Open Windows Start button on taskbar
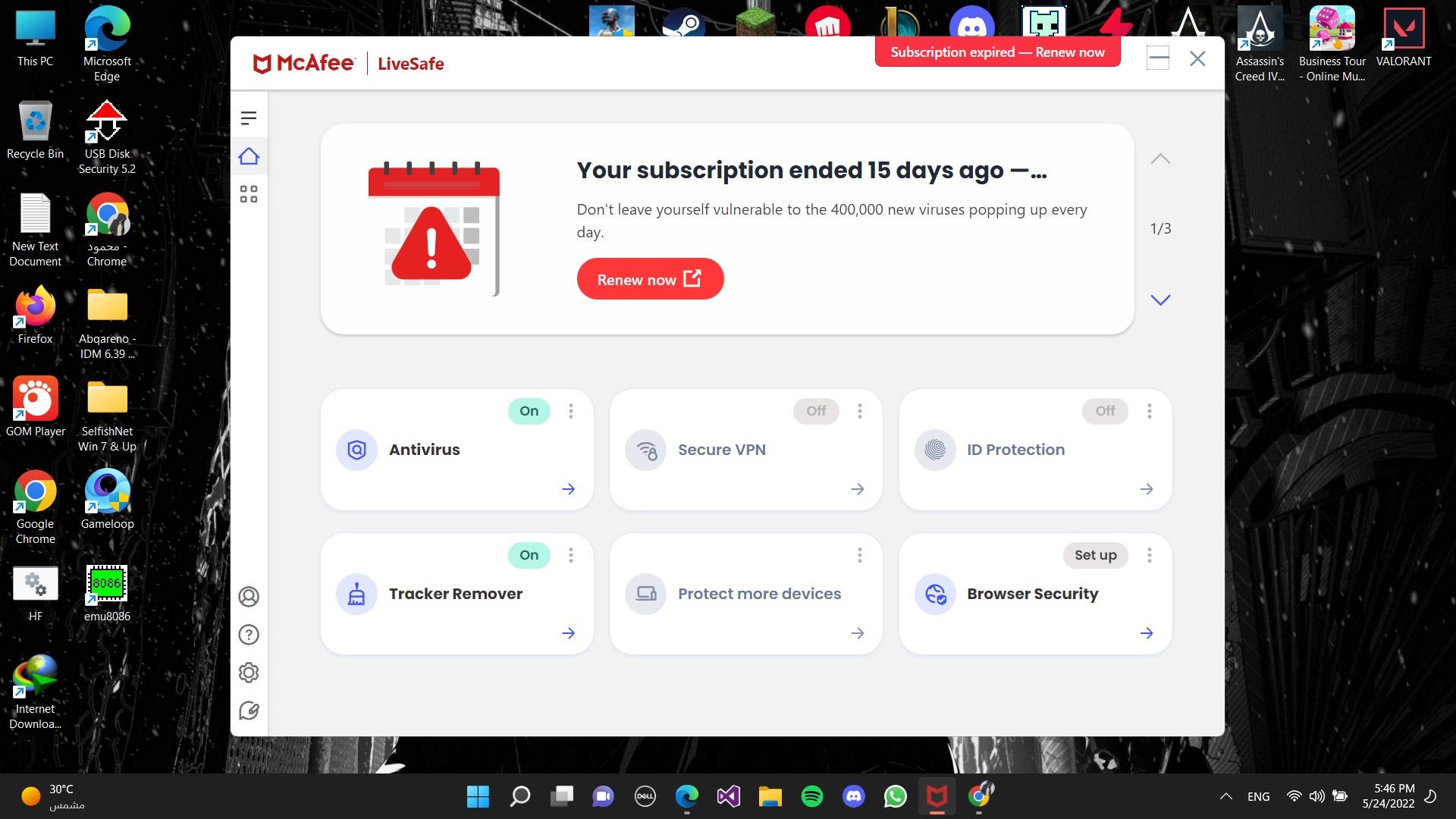 click(x=478, y=796)
